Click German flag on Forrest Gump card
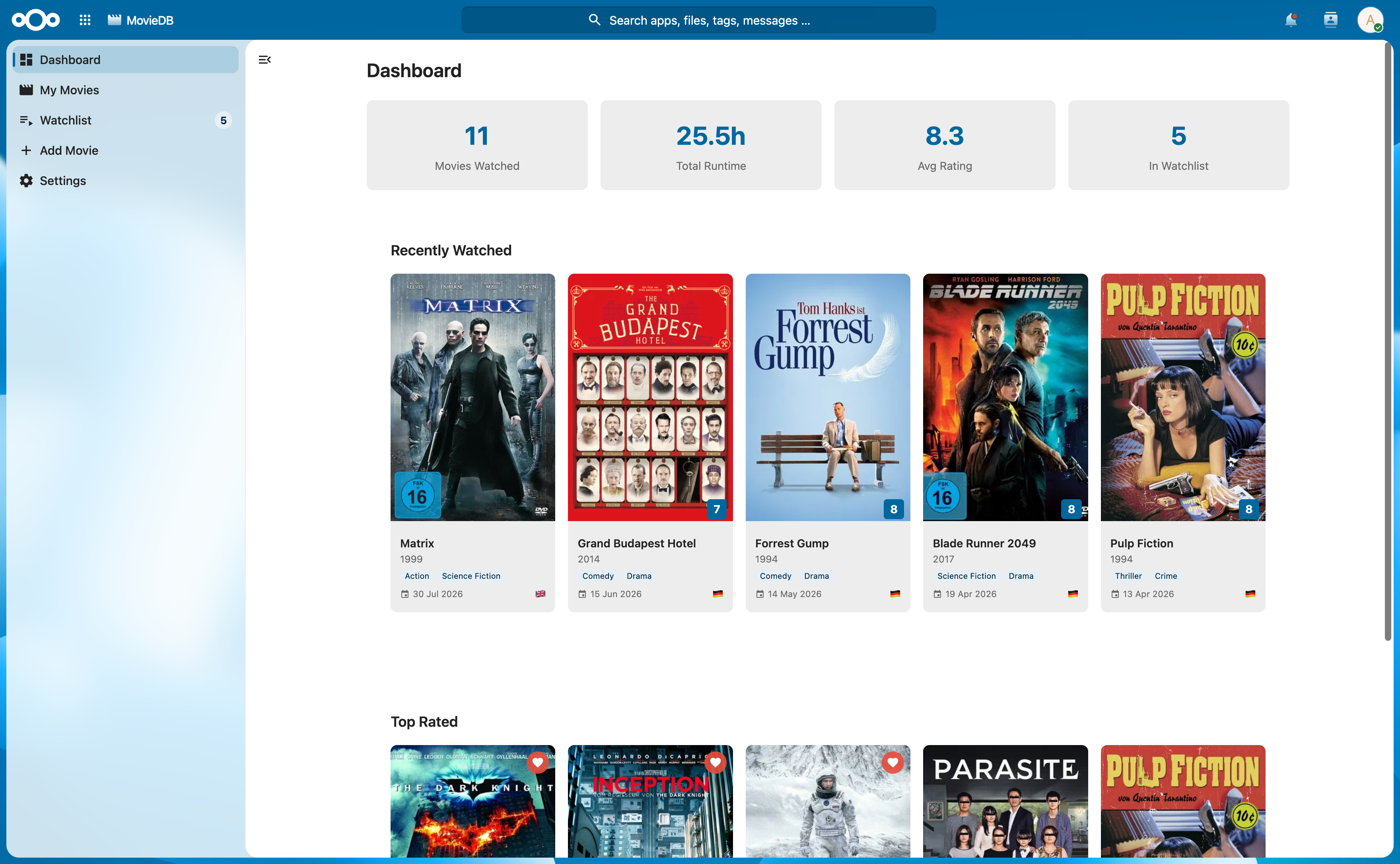The image size is (1400, 864). (x=895, y=594)
